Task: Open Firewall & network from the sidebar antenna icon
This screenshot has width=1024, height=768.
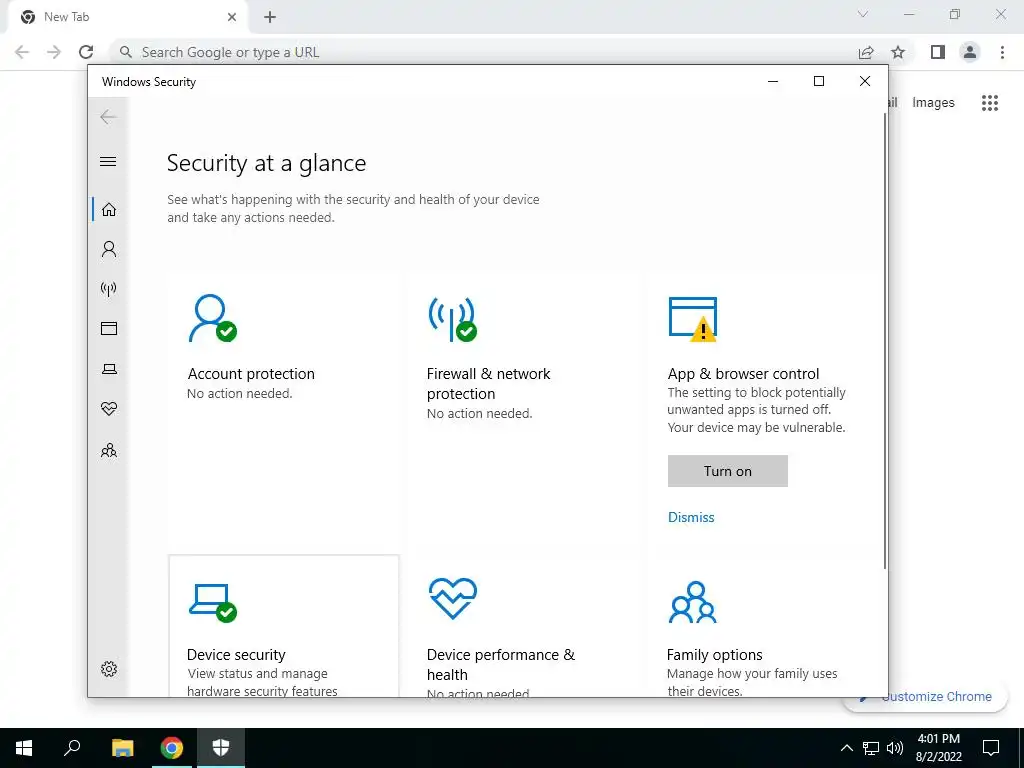Action: coord(109,289)
